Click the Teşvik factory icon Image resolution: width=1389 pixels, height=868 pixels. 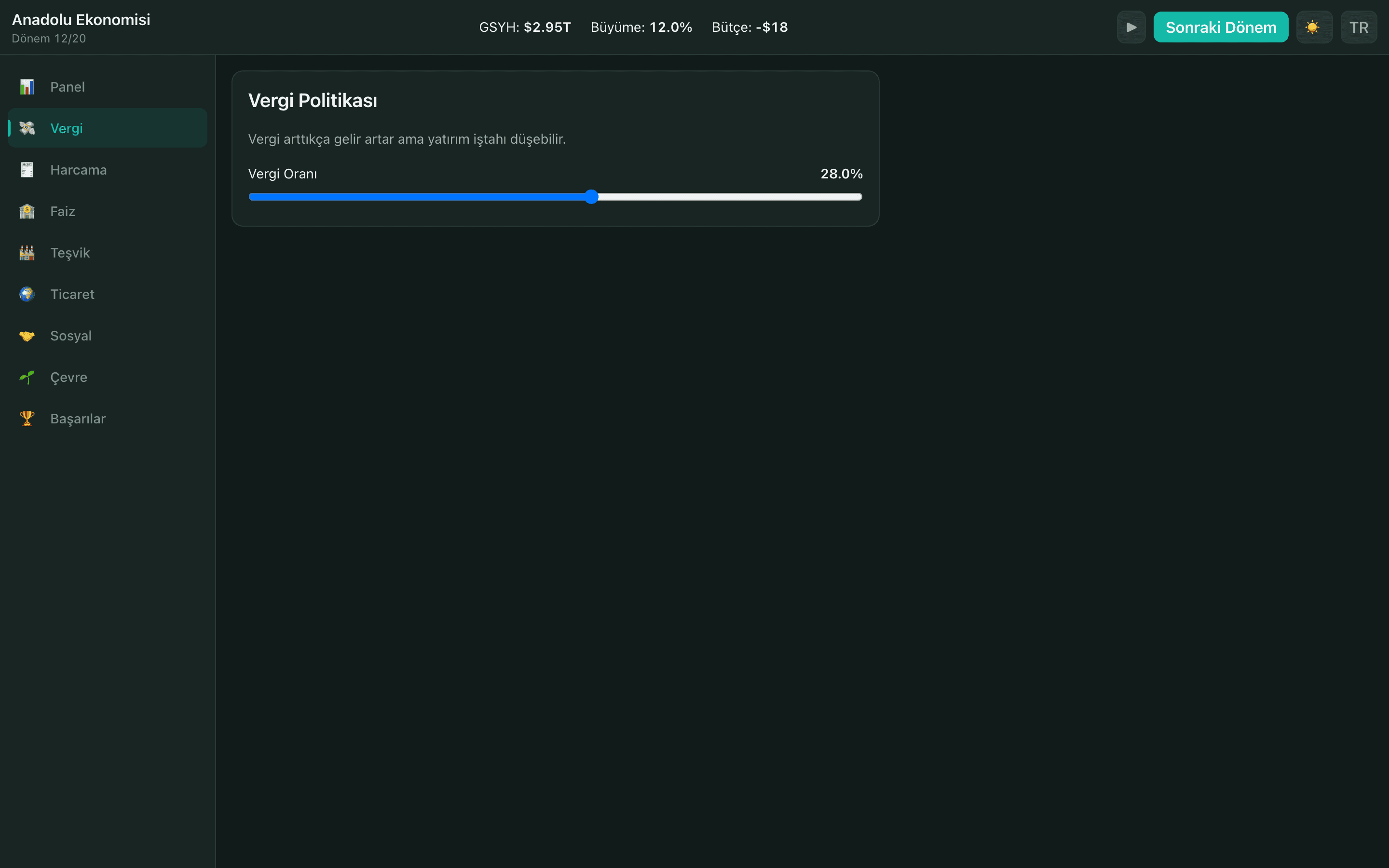click(x=27, y=253)
